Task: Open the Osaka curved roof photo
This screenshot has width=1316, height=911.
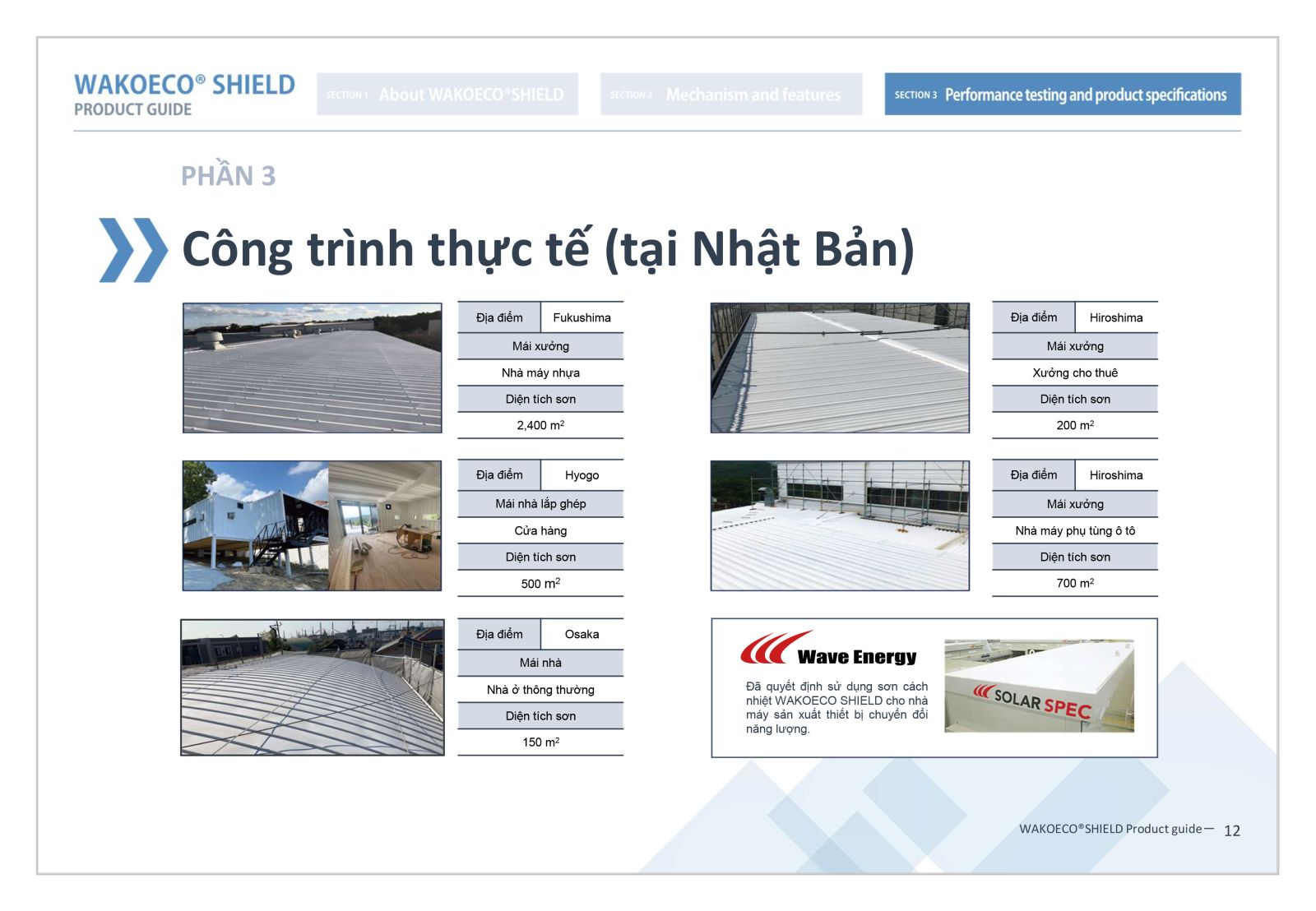Action: [313, 687]
